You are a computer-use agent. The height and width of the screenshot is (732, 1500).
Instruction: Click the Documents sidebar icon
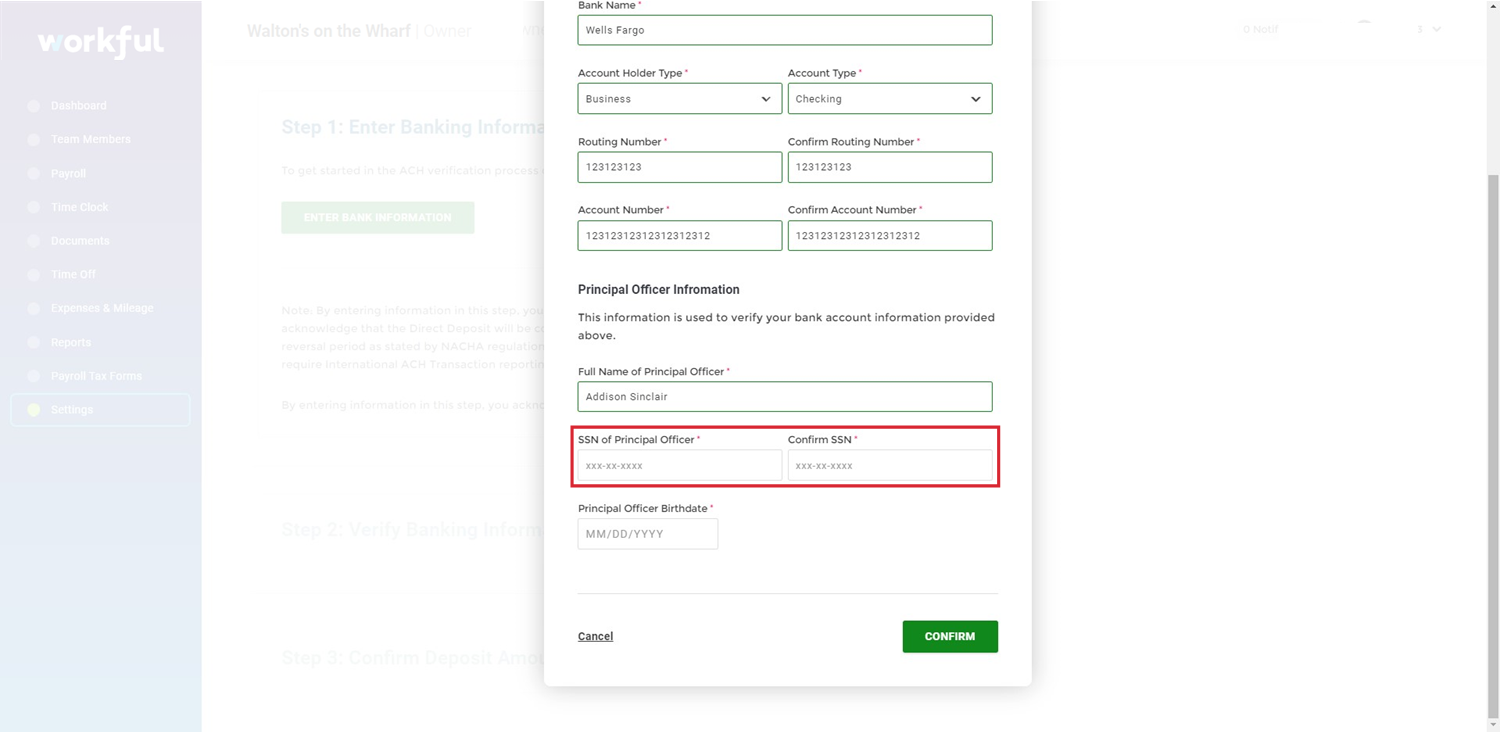(x=34, y=241)
